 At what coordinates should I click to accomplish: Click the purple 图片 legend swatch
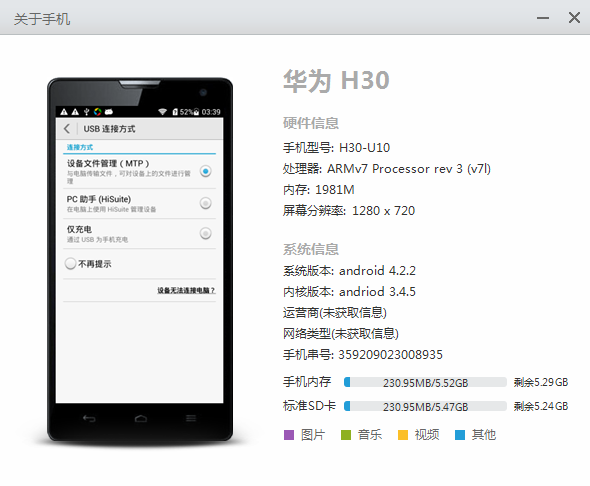(x=289, y=435)
